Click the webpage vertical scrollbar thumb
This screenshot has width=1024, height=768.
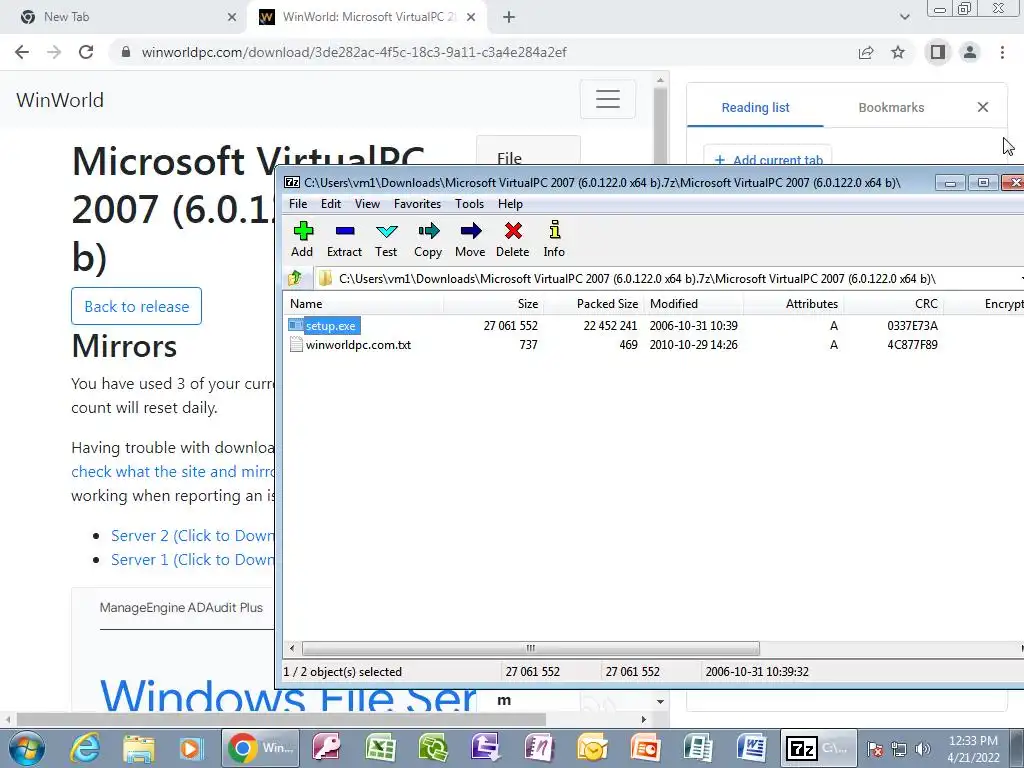[660, 124]
